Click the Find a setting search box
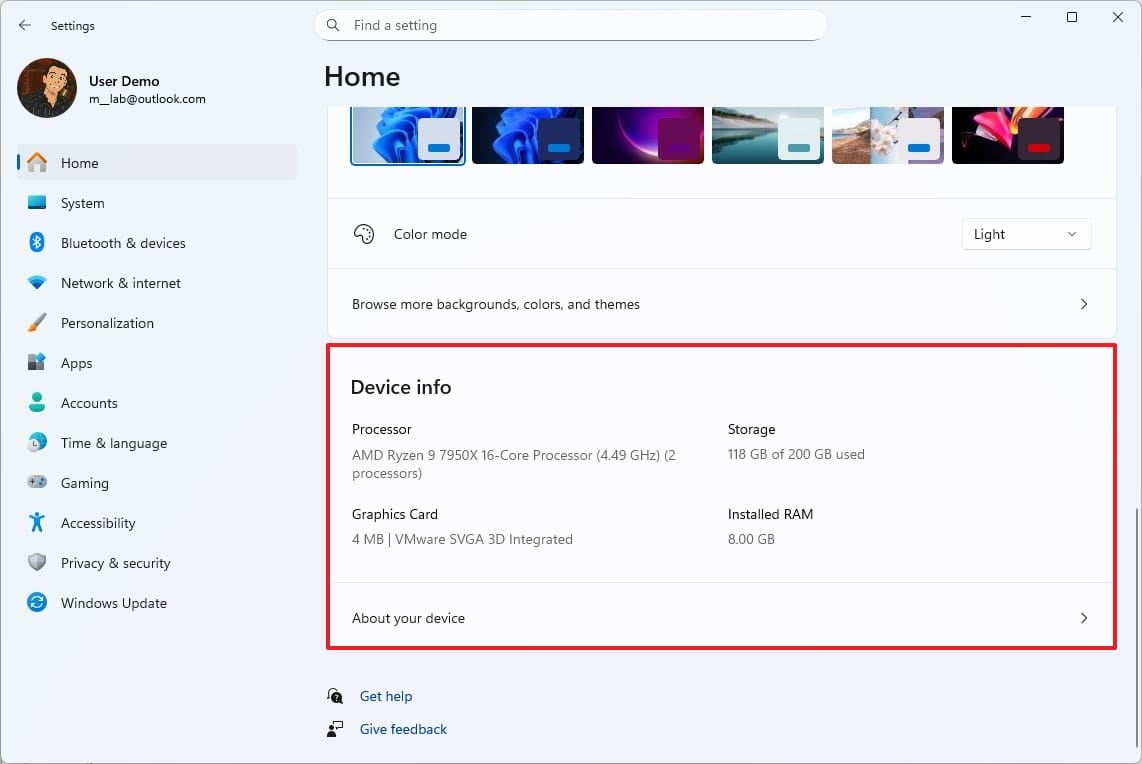Screen dimensions: 1142x764 (570, 25)
